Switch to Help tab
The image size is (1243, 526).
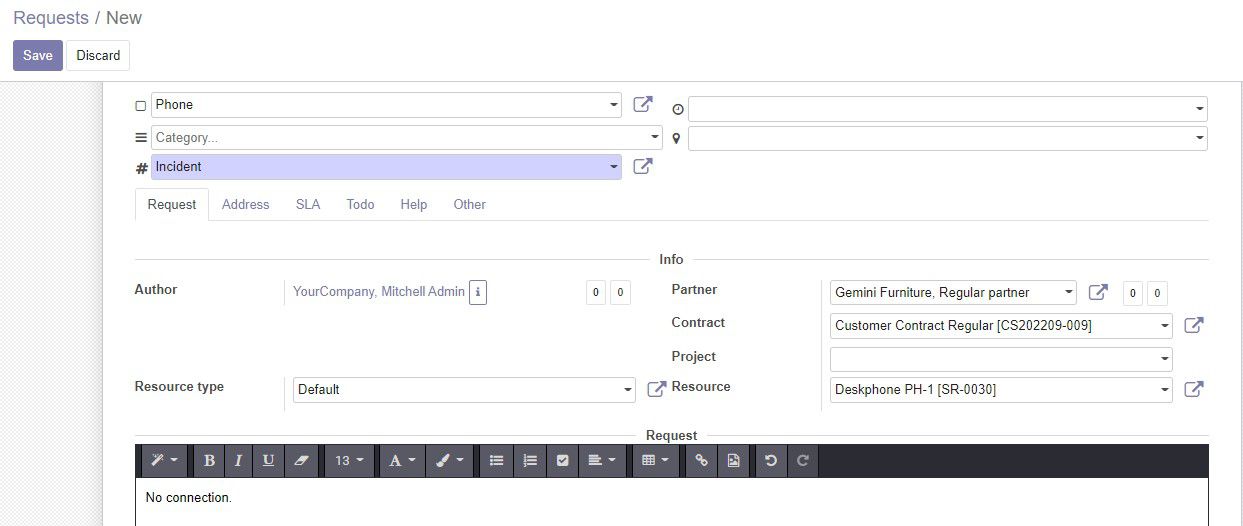pos(414,204)
